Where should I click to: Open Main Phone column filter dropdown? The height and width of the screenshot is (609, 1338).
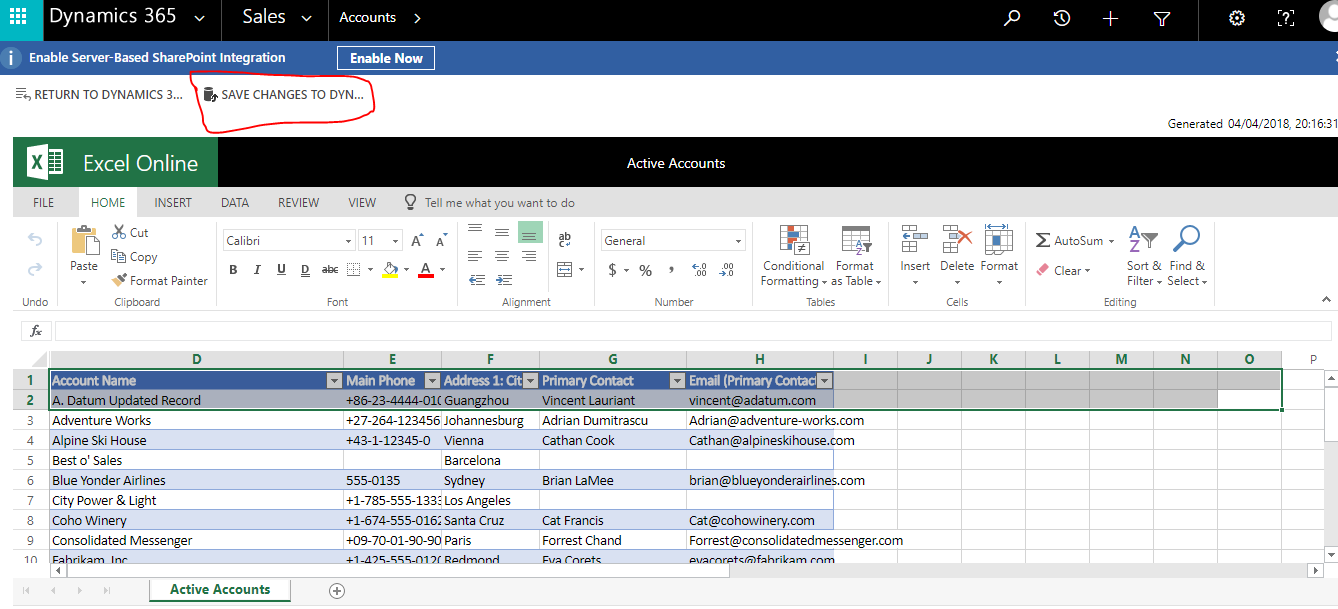432,380
